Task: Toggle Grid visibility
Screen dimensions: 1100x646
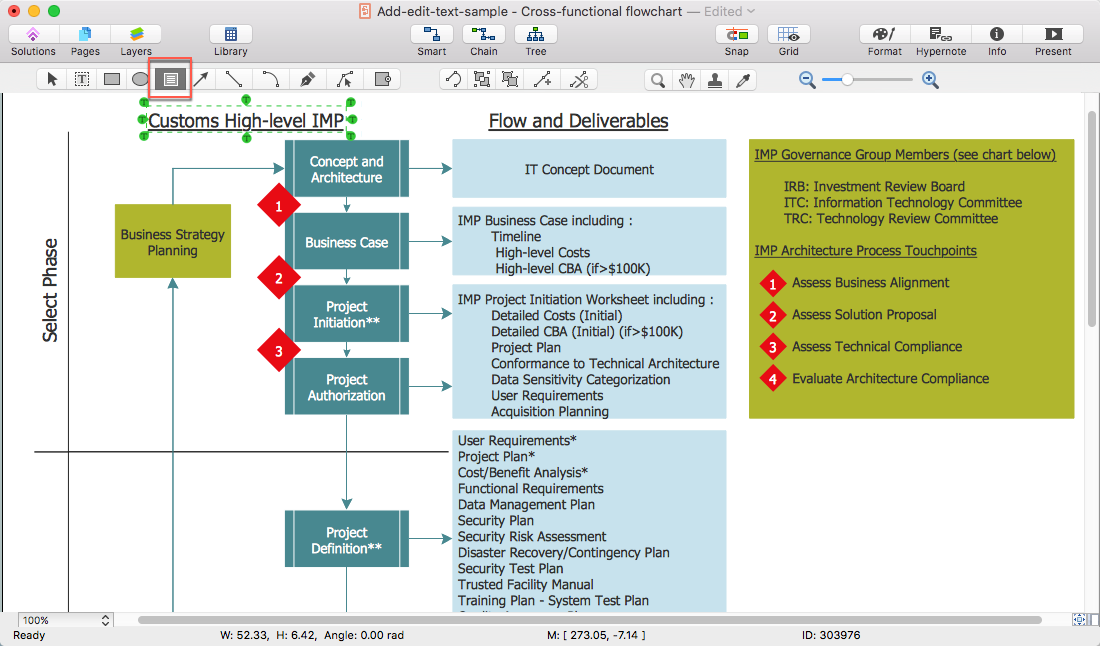Action: (789, 41)
